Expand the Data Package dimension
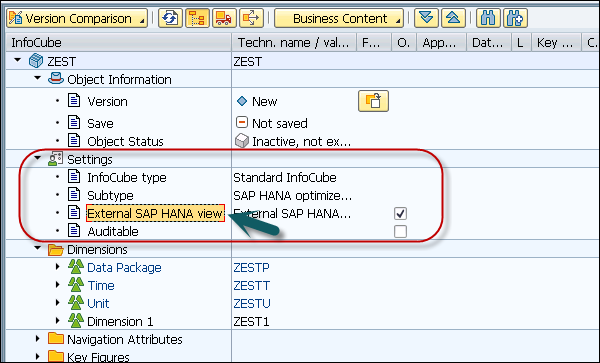The image size is (600, 363). pos(58,266)
